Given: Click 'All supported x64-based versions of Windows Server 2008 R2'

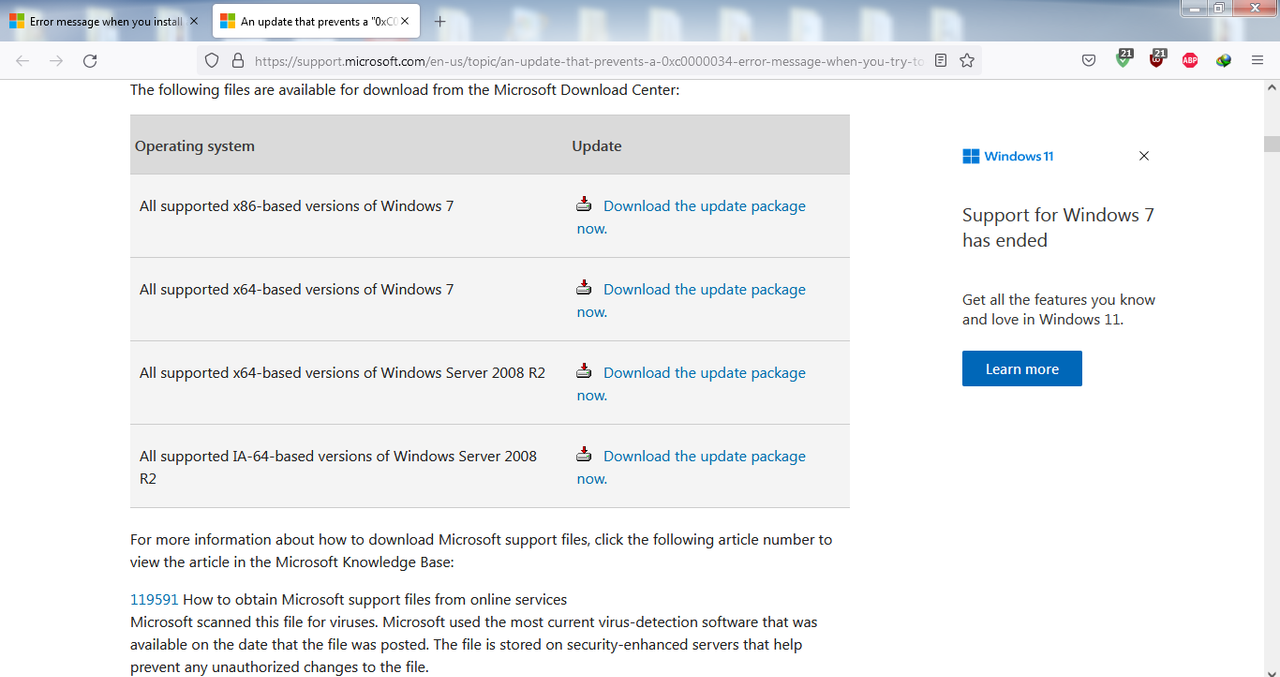Looking at the screenshot, I should tap(342, 372).
